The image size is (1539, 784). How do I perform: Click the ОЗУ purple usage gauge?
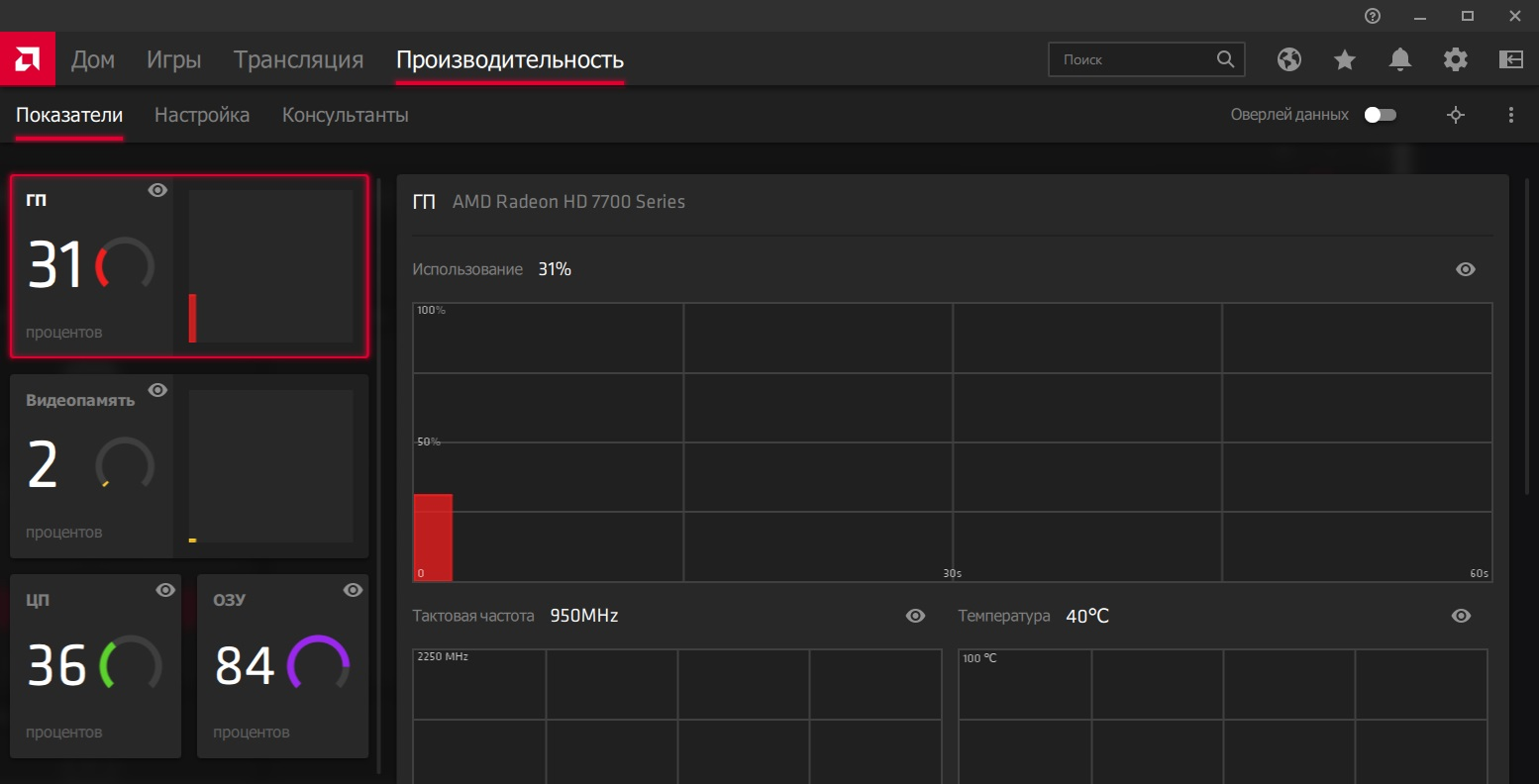318,664
